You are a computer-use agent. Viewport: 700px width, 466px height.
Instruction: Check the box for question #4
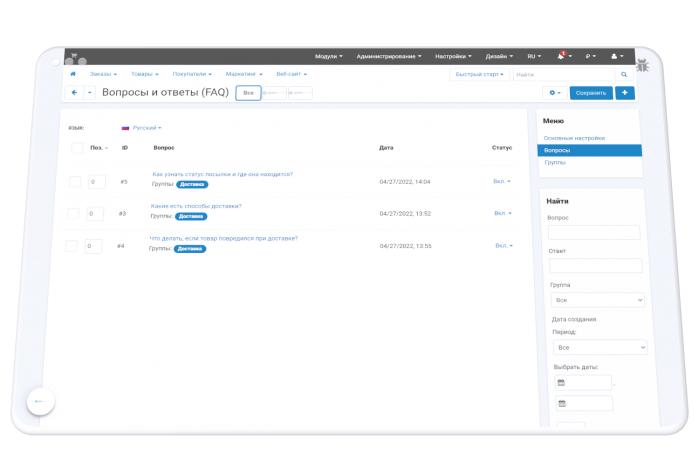pos(71,246)
